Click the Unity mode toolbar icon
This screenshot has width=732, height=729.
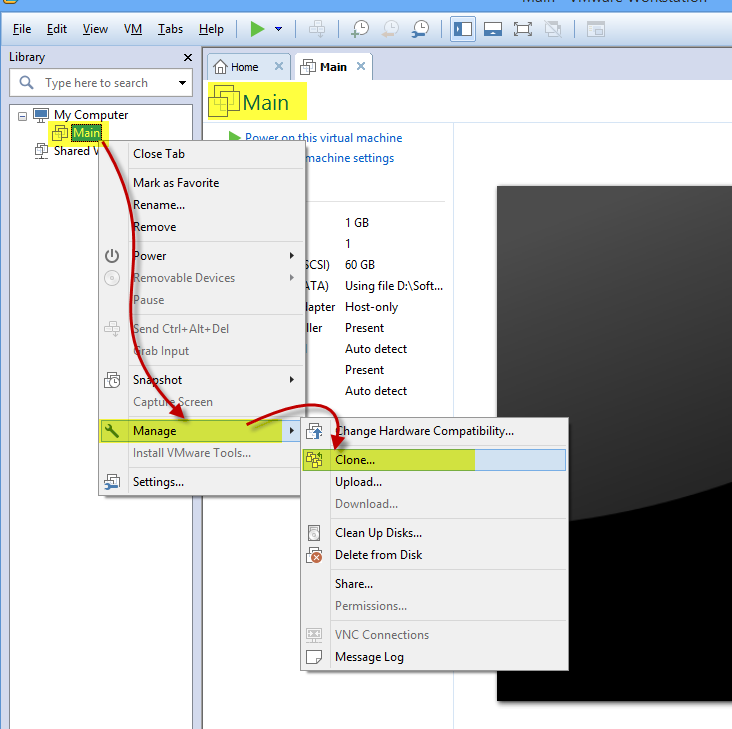point(553,29)
